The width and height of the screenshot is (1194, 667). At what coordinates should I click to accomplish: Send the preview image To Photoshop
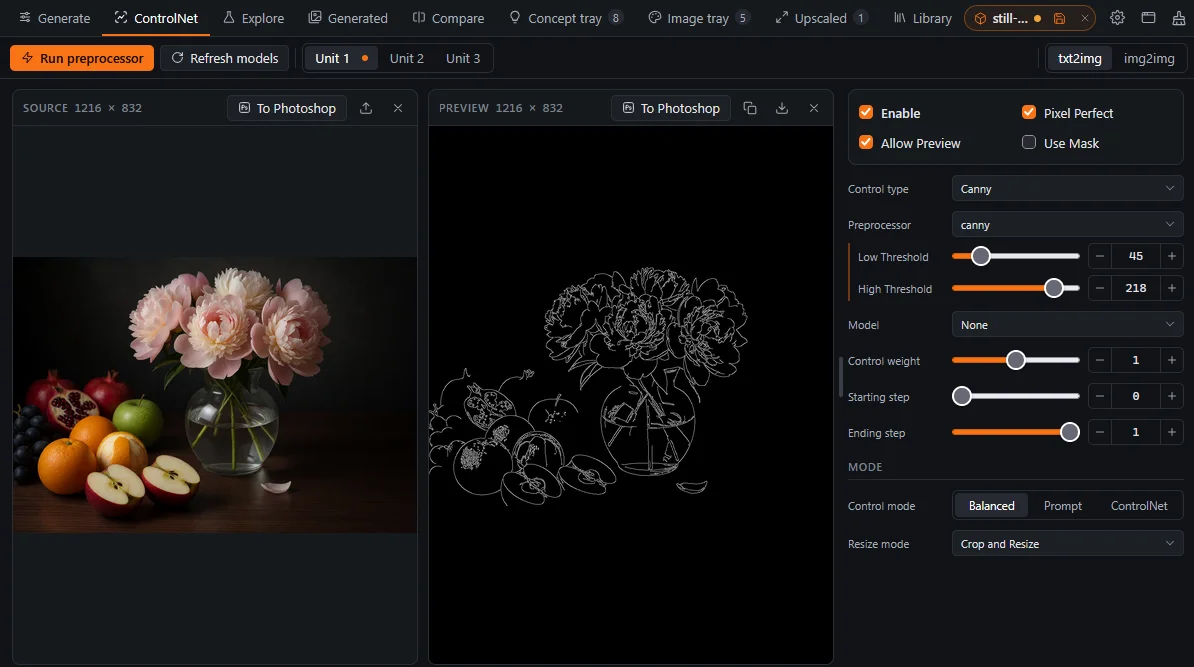point(671,108)
